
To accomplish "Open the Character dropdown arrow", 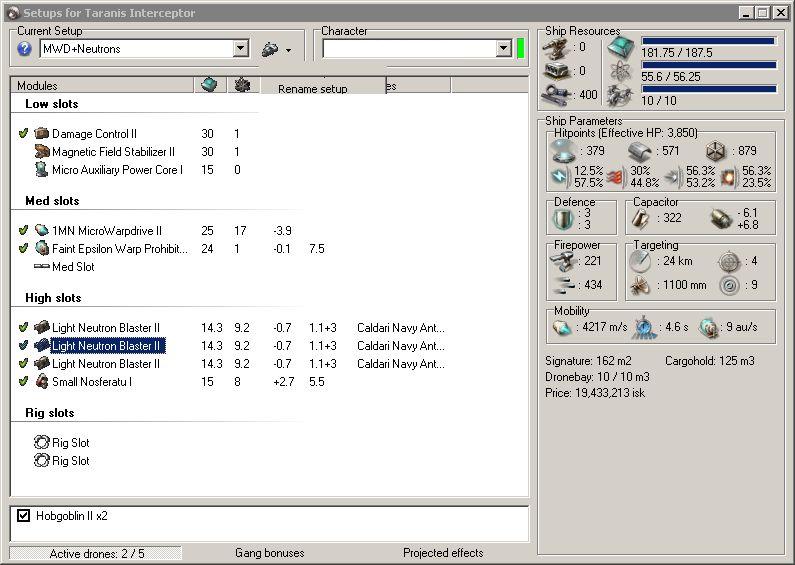I will click(x=503, y=49).
